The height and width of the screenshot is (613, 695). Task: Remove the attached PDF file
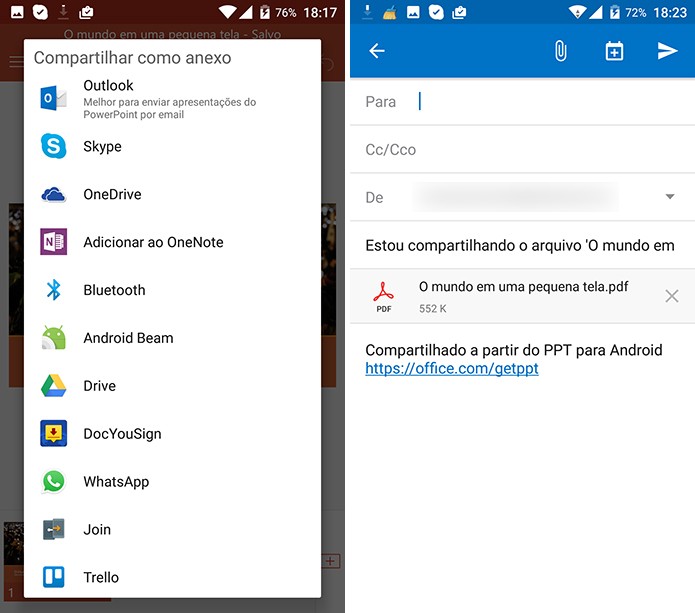click(672, 296)
